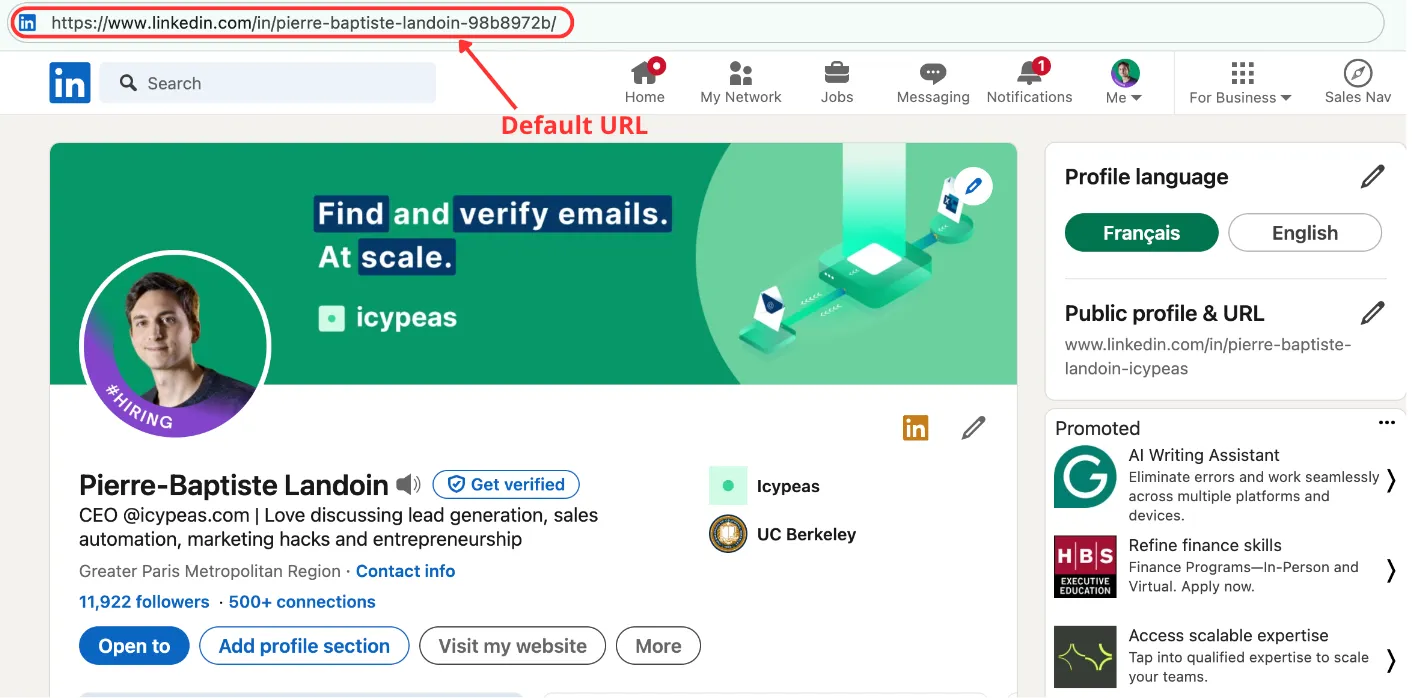Open the Home feed icon
Screen dimensions: 1412x698
[x=645, y=73]
